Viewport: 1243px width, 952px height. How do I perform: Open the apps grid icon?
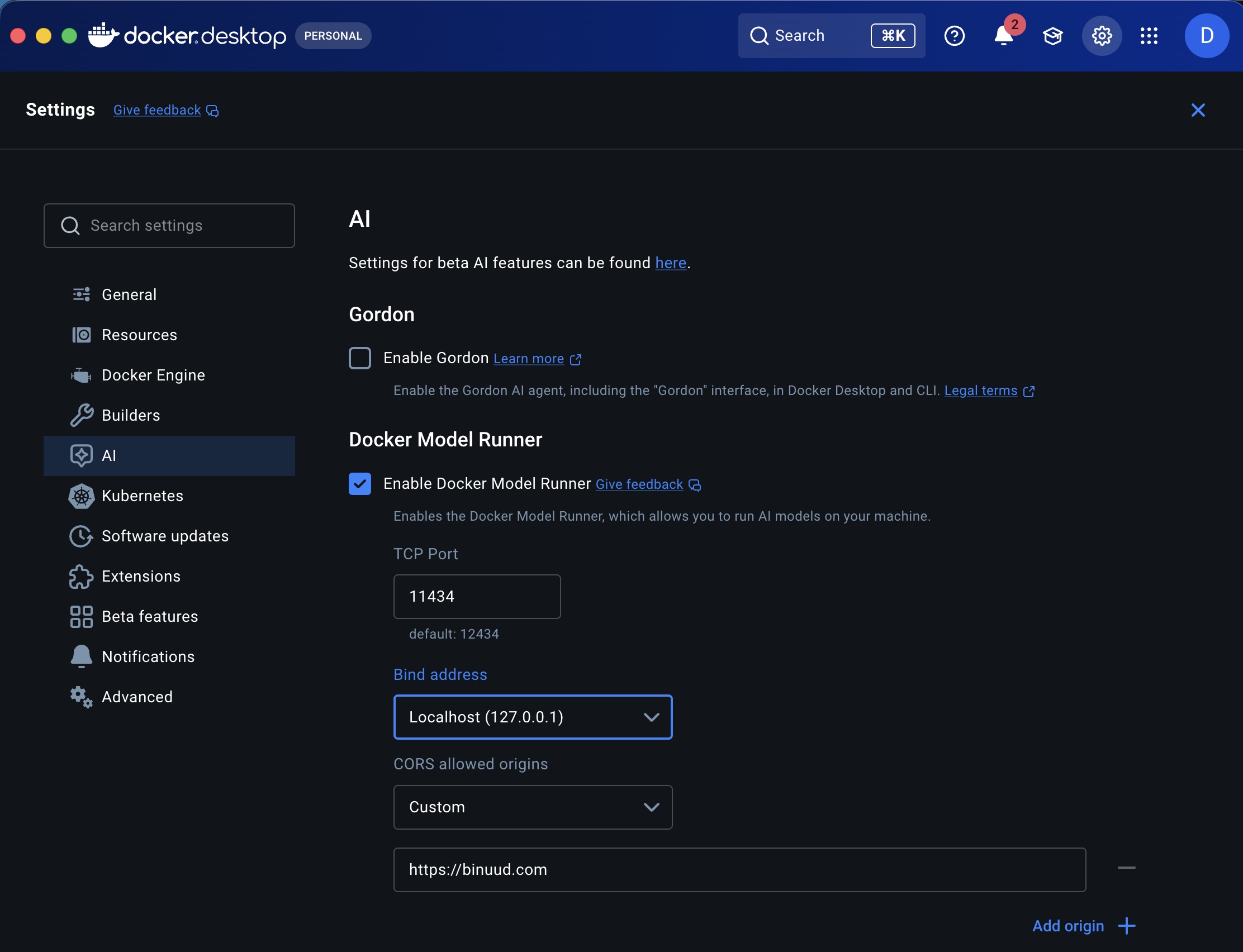[1149, 36]
